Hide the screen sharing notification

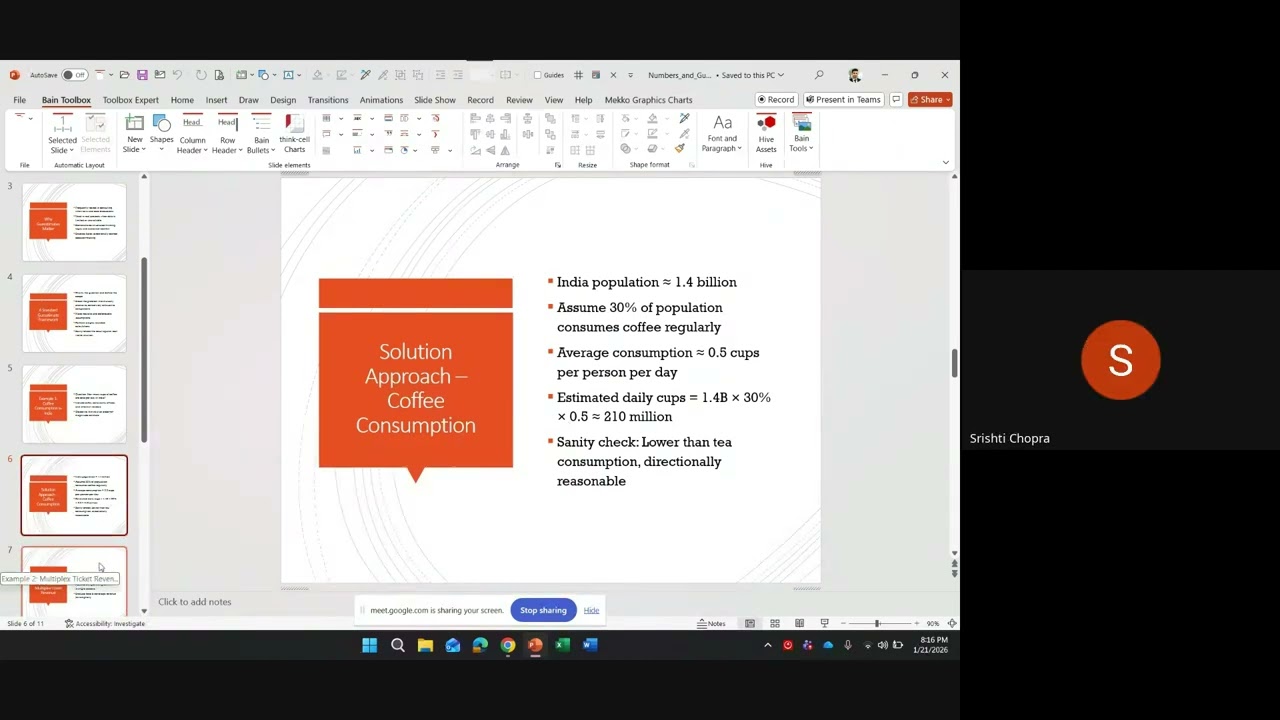(x=592, y=610)
